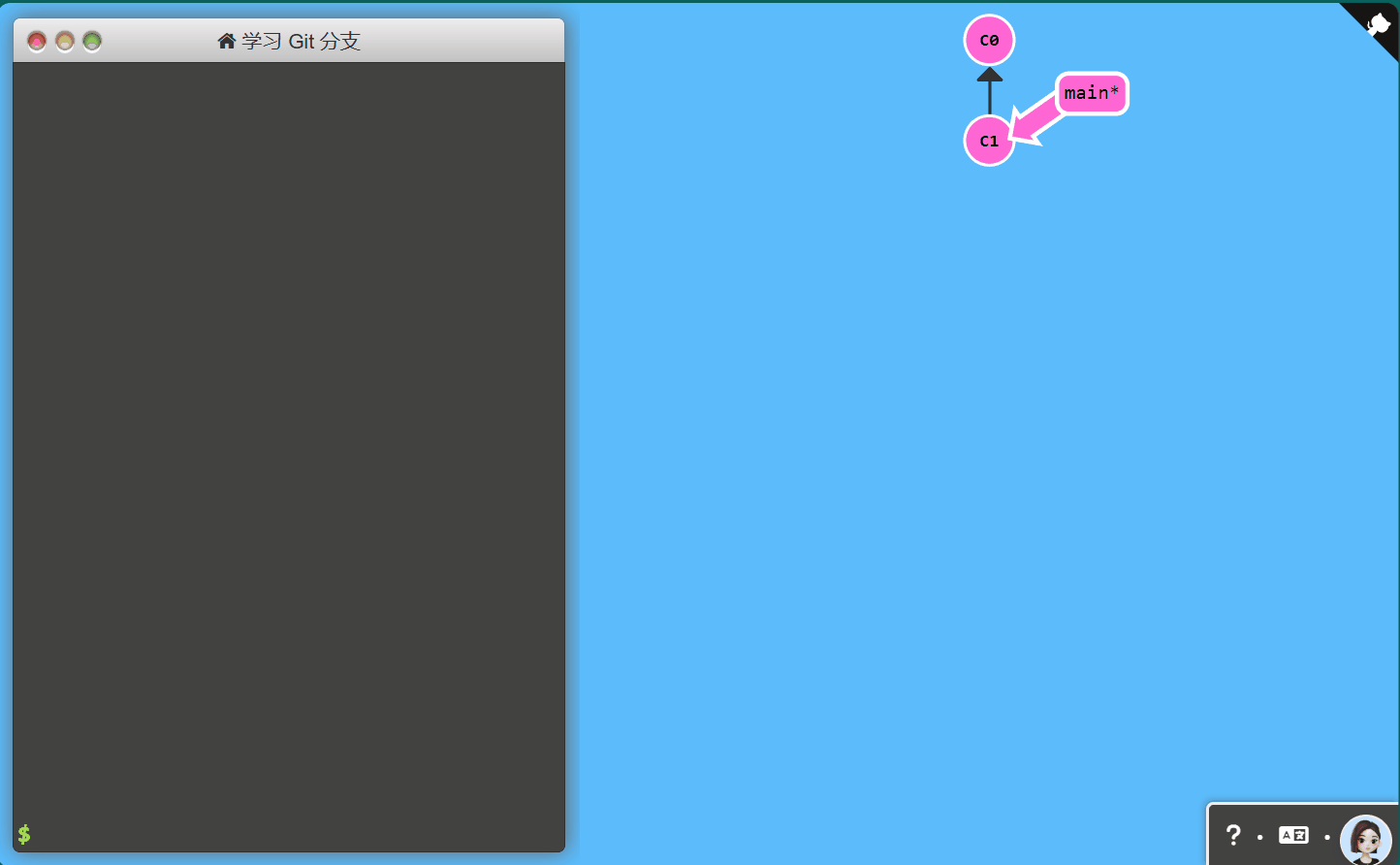
Task: Click the avatar character icon bottom right
Action: tap(1365, 838)
